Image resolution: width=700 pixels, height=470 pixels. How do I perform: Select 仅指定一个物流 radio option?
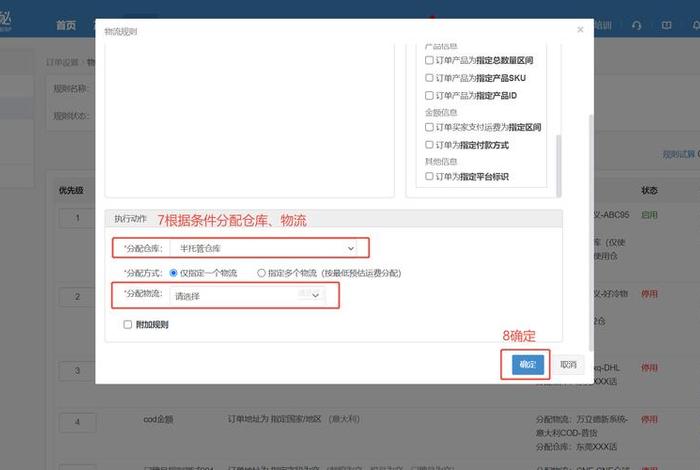[x=173, y=273]
